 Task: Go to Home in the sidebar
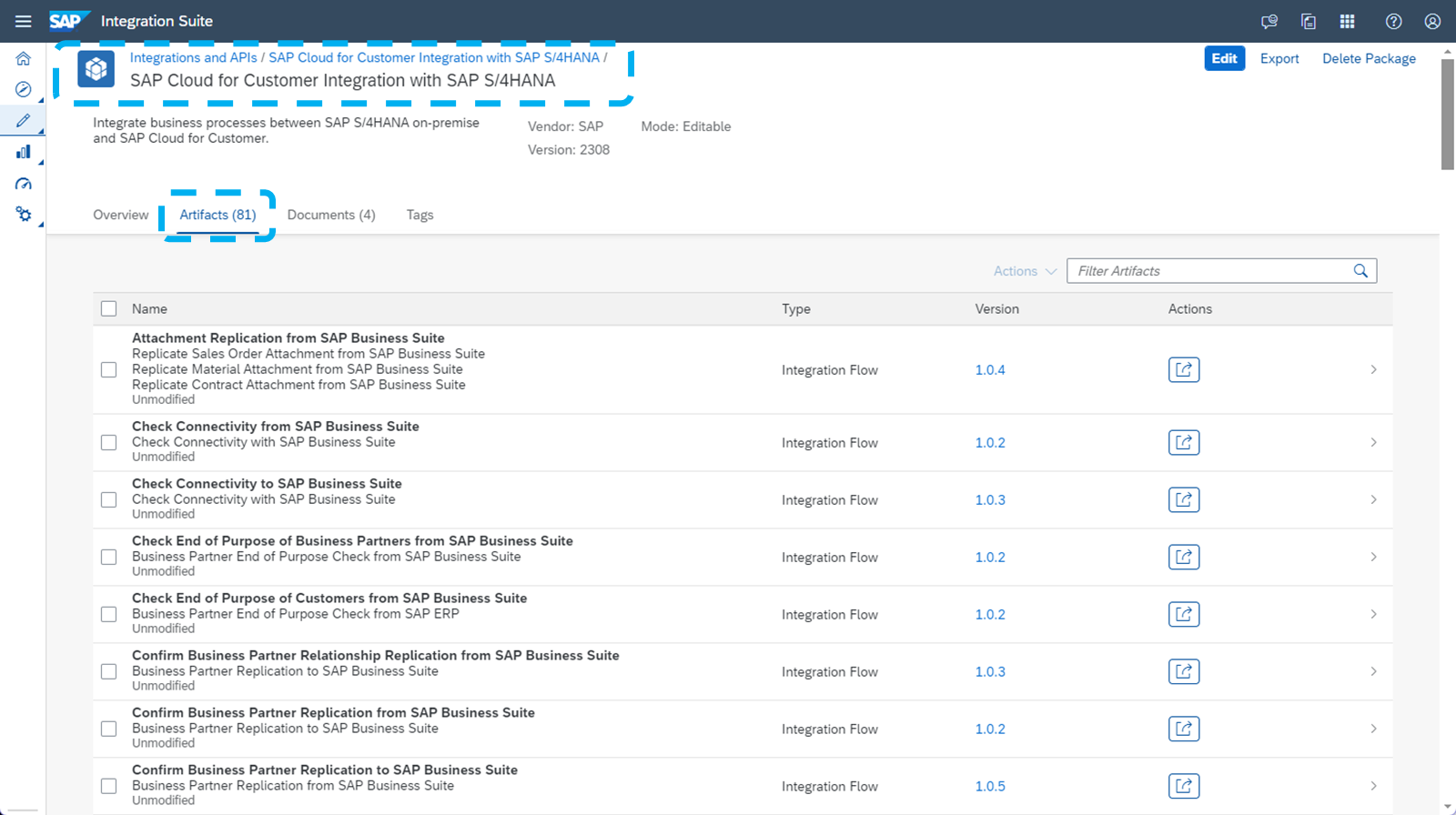tap(24, 58)
